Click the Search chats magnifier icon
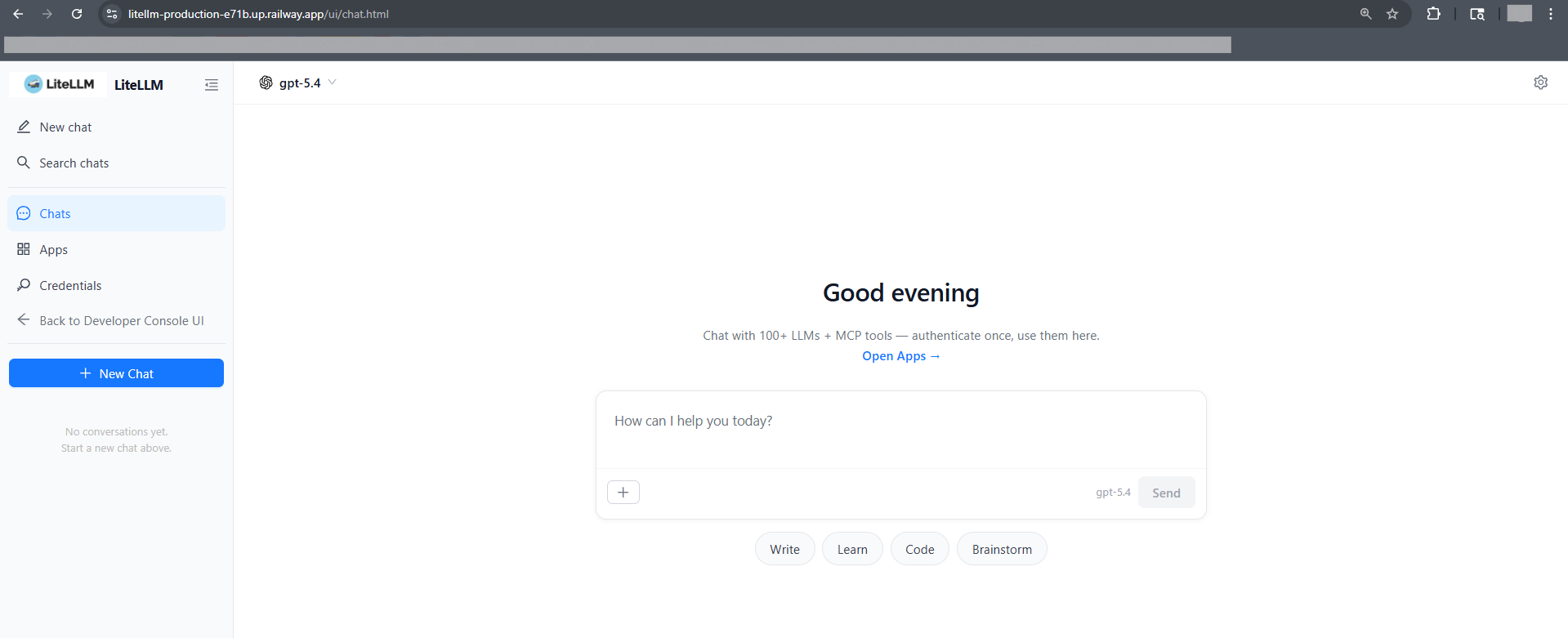Viewport: 1568px width, 638px height. (x=24, y=163)
